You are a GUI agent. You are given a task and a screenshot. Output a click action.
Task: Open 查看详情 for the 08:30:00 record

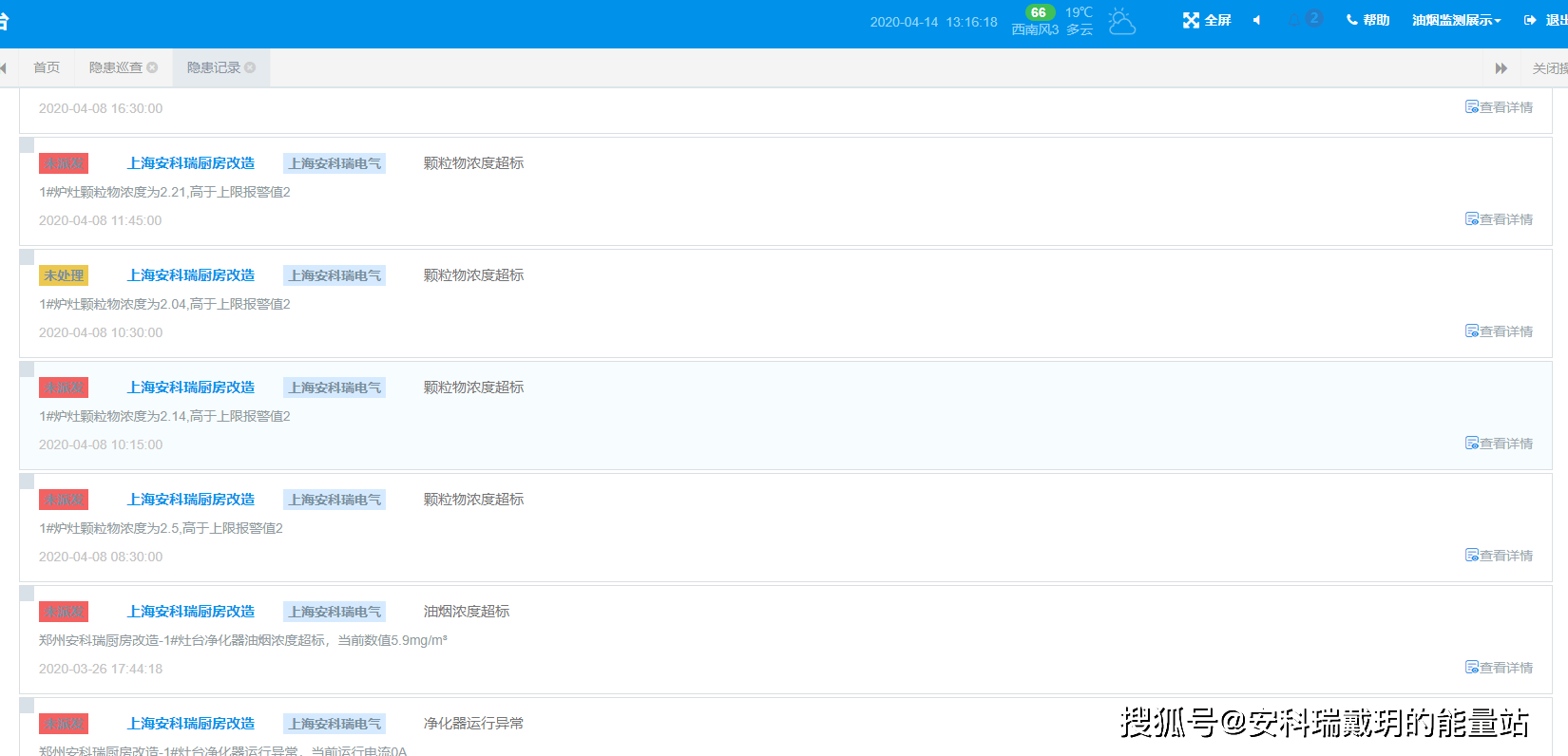pos(1499,556)
